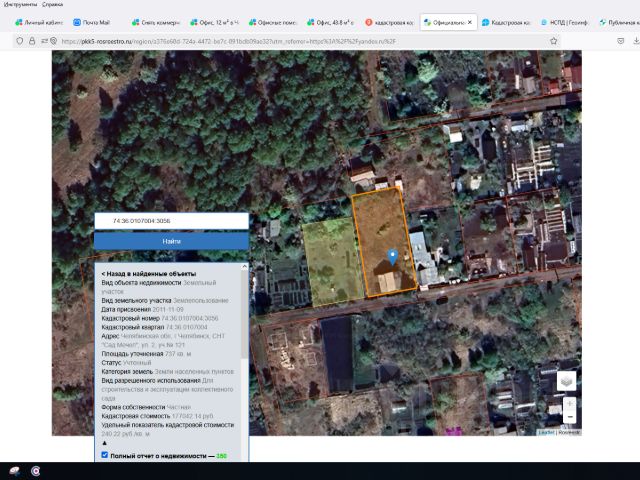Zoom out the map with minus button
Screen dimensions: 640x480
(570, 417)
